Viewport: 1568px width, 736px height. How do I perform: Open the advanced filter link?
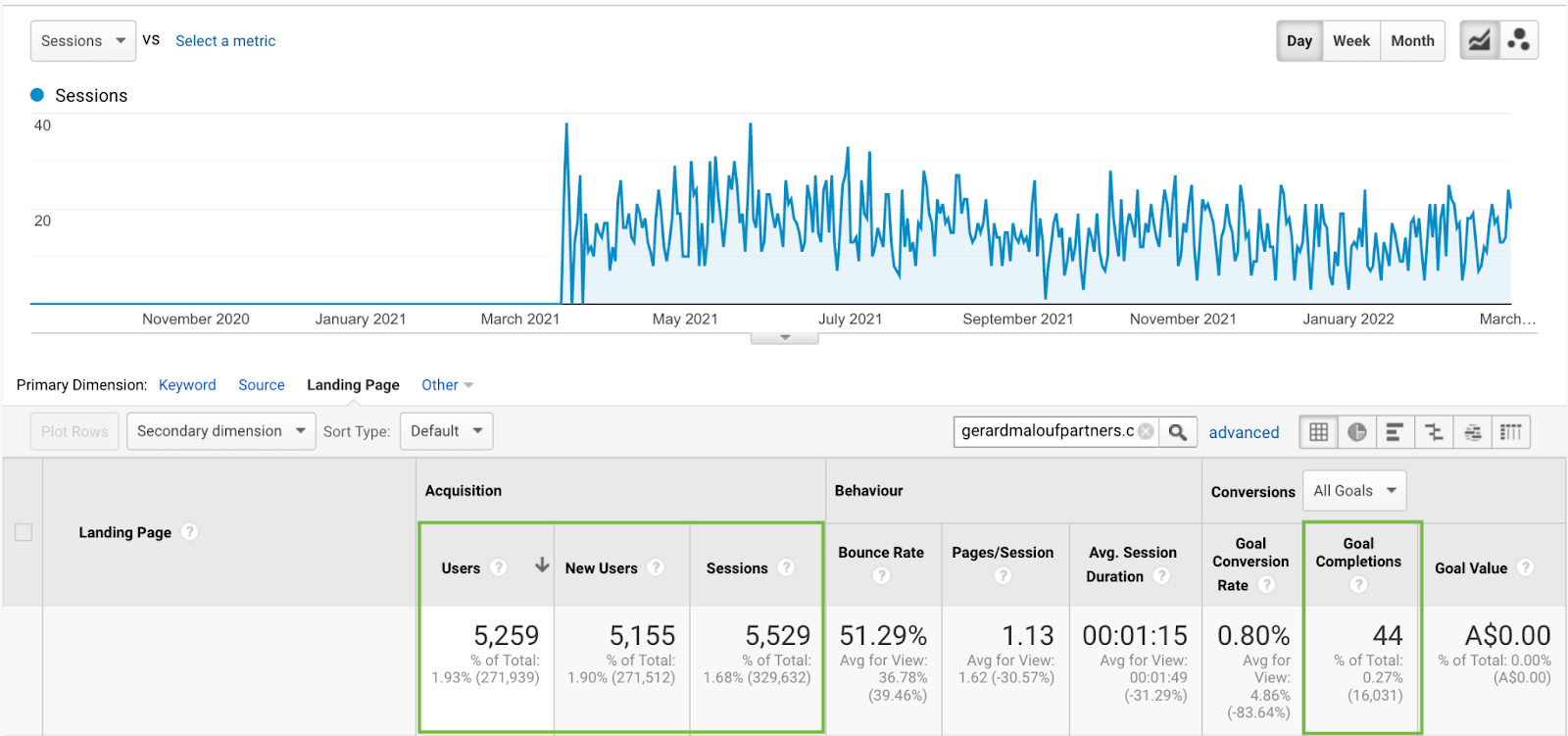[1244, 432]
